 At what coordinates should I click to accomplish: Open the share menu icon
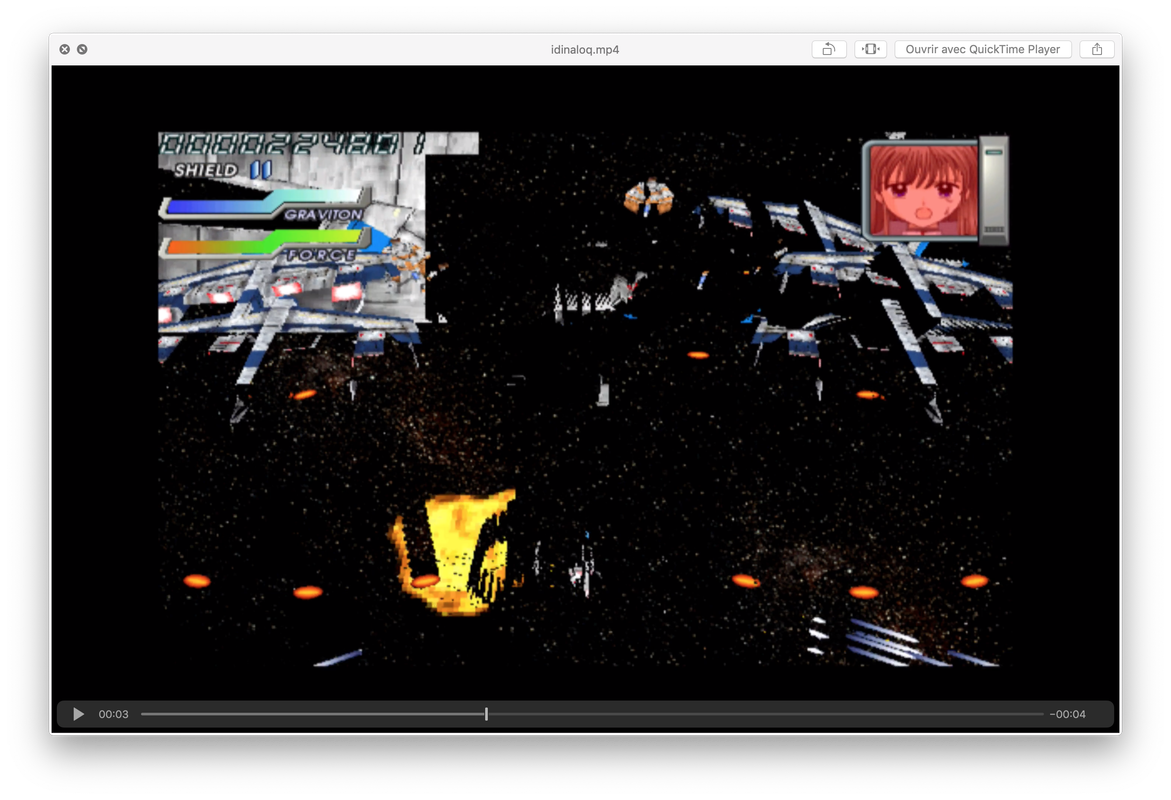coord(1097,49)
